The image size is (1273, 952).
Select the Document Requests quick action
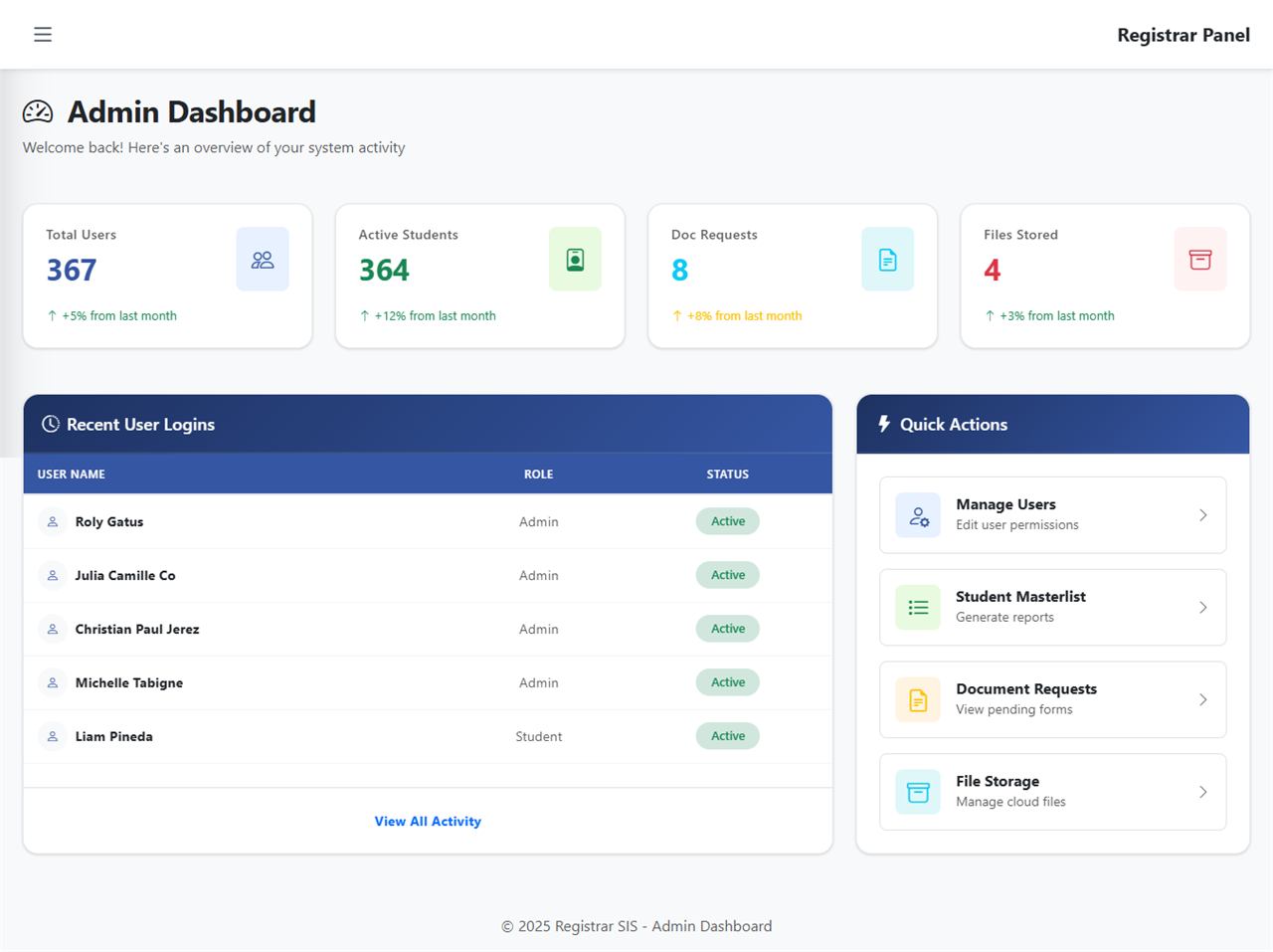pyautogui.click(x=1052, y=700)
